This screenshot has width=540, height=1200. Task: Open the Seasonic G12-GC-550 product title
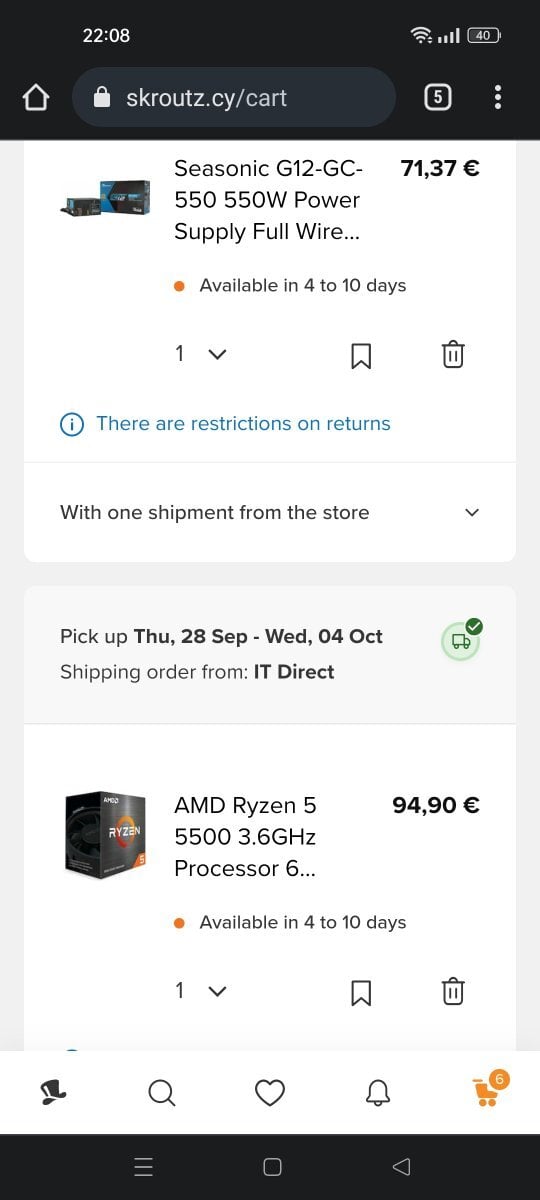coord(268,199)
